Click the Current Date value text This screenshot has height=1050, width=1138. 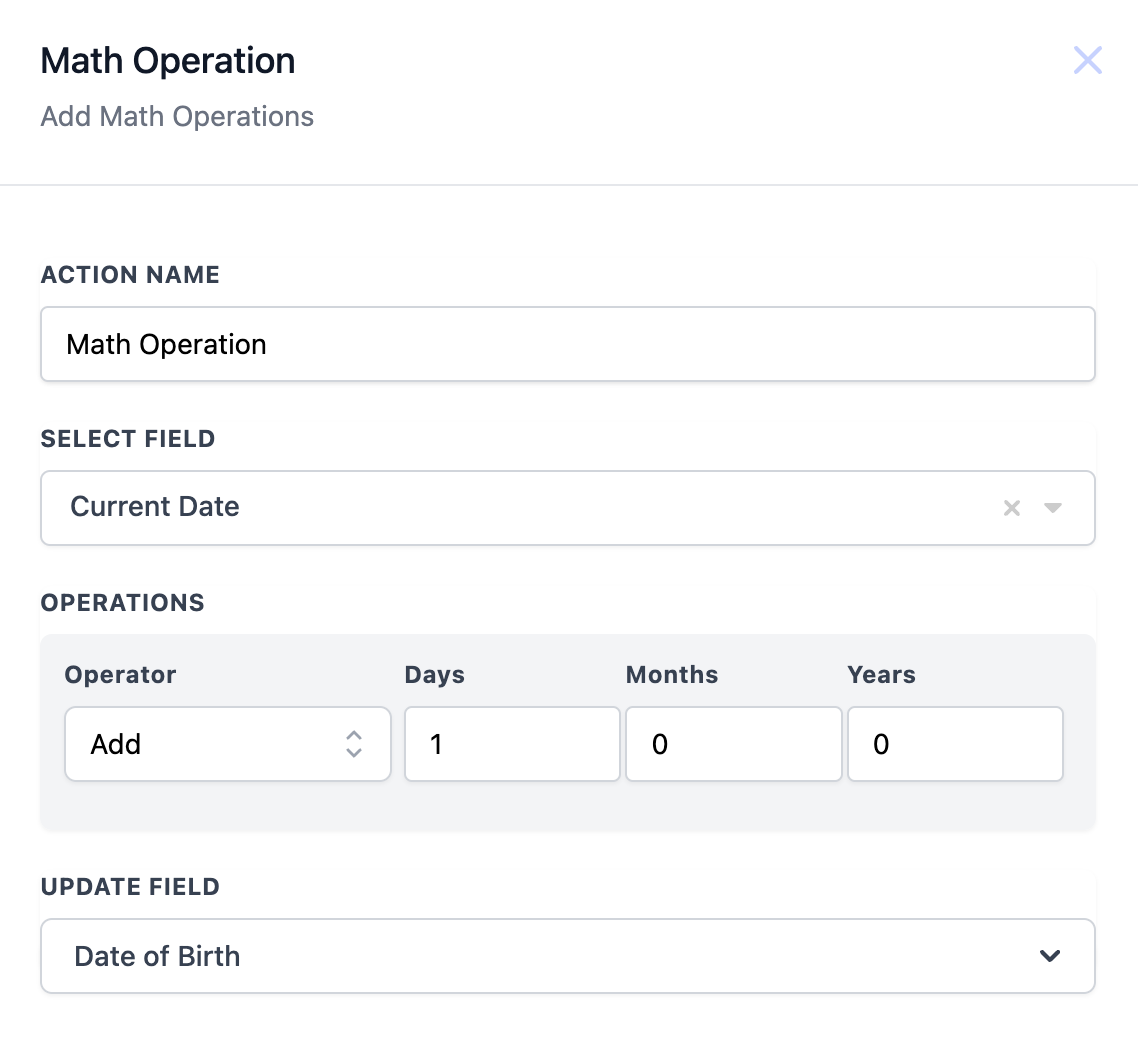155,507
